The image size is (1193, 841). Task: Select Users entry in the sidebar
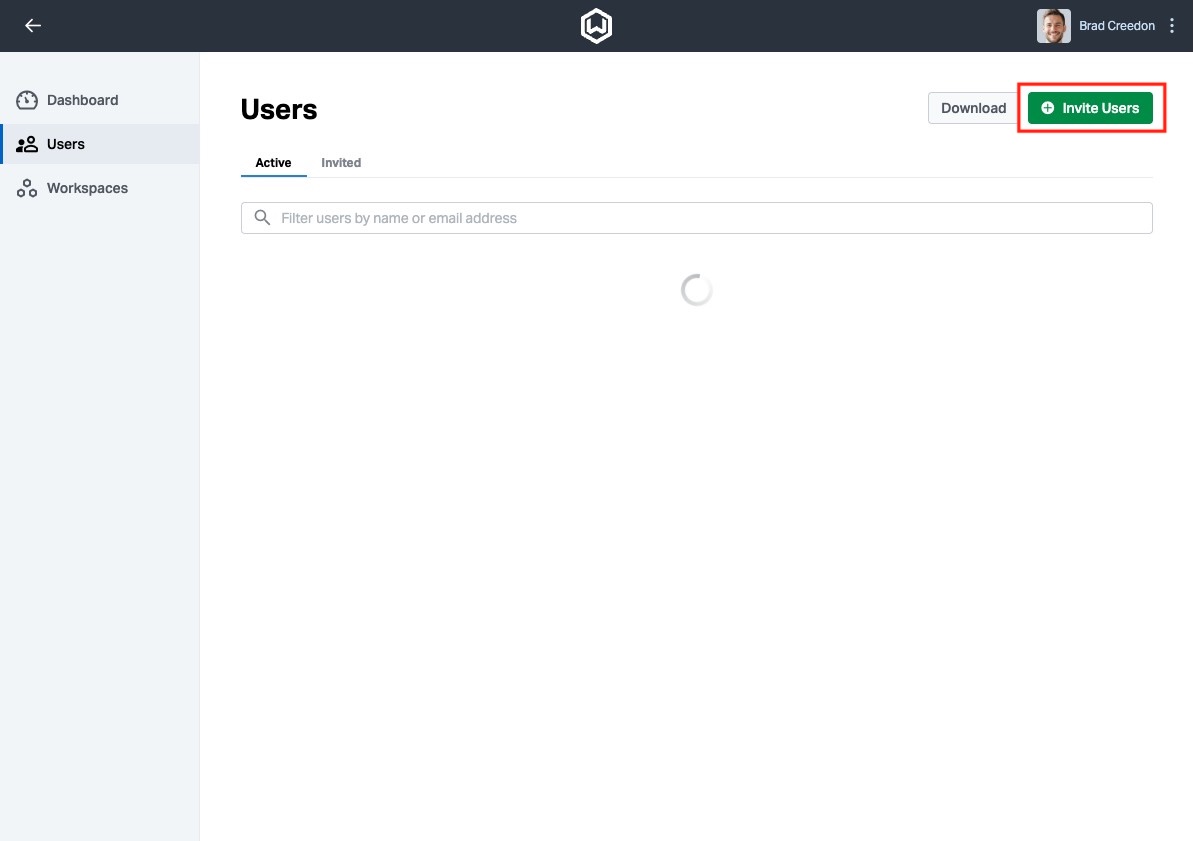click(x=66, y=143)
